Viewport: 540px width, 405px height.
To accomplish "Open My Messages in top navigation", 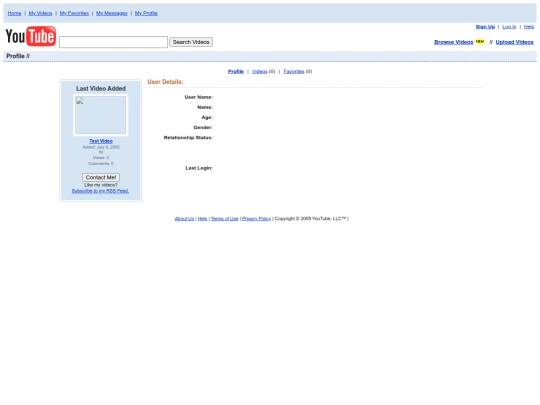I will coord(112,13).
